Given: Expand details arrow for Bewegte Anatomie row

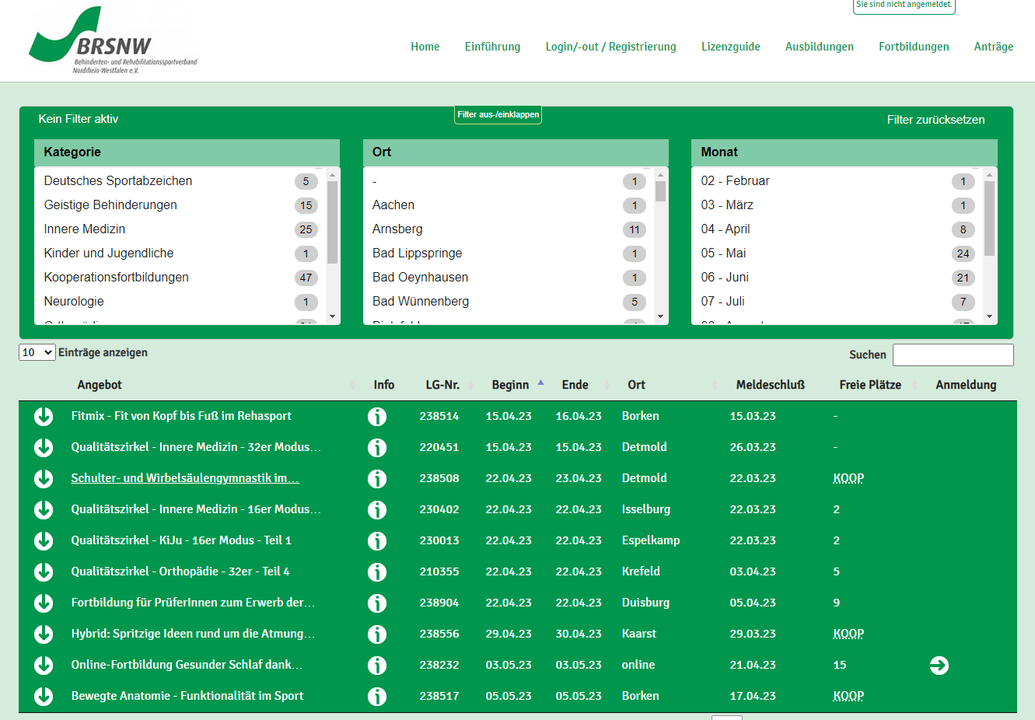Looking at the screenshot, I should coord(44,696).
